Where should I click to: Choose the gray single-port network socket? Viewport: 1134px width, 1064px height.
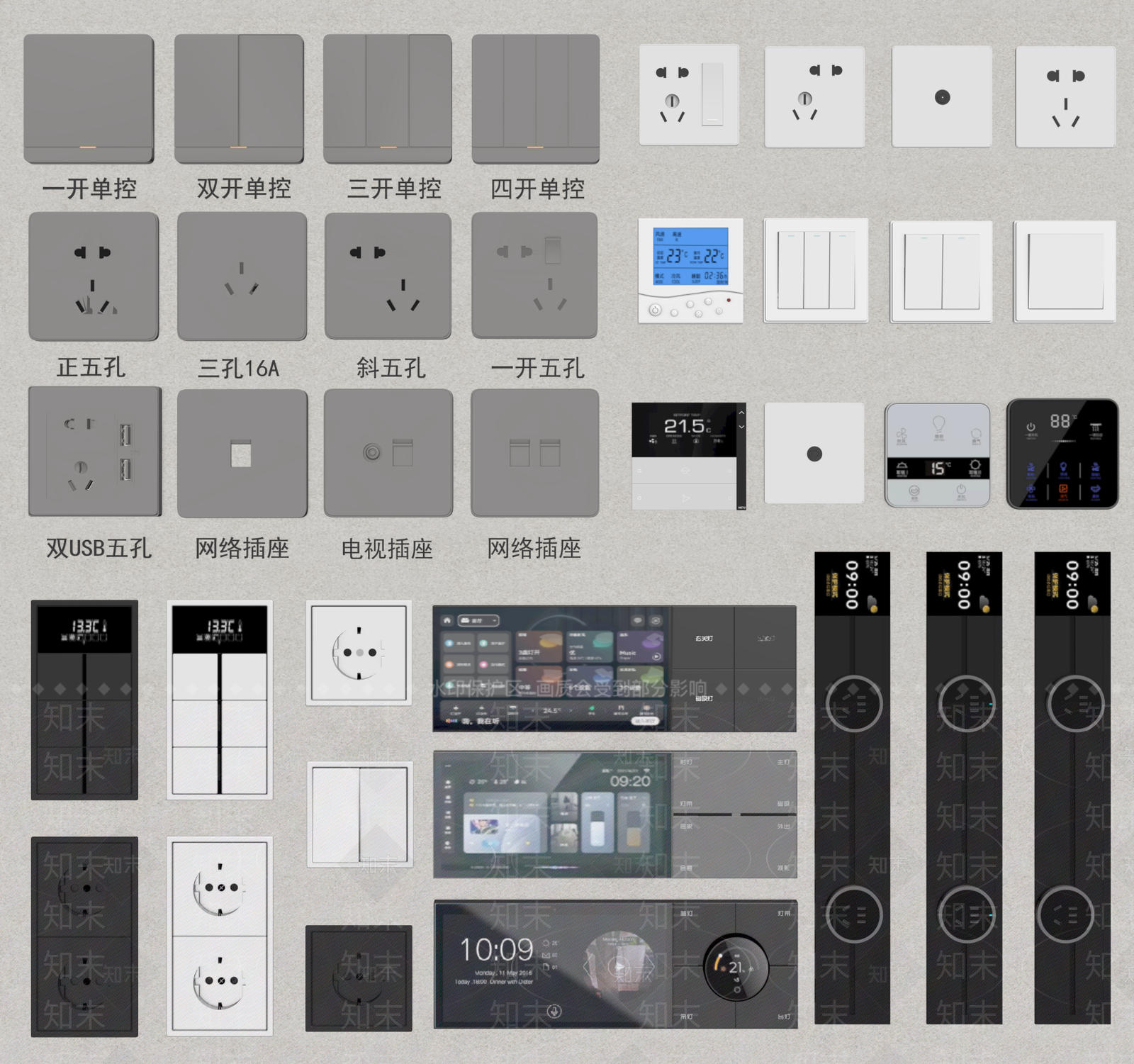[x=242, y=454]
